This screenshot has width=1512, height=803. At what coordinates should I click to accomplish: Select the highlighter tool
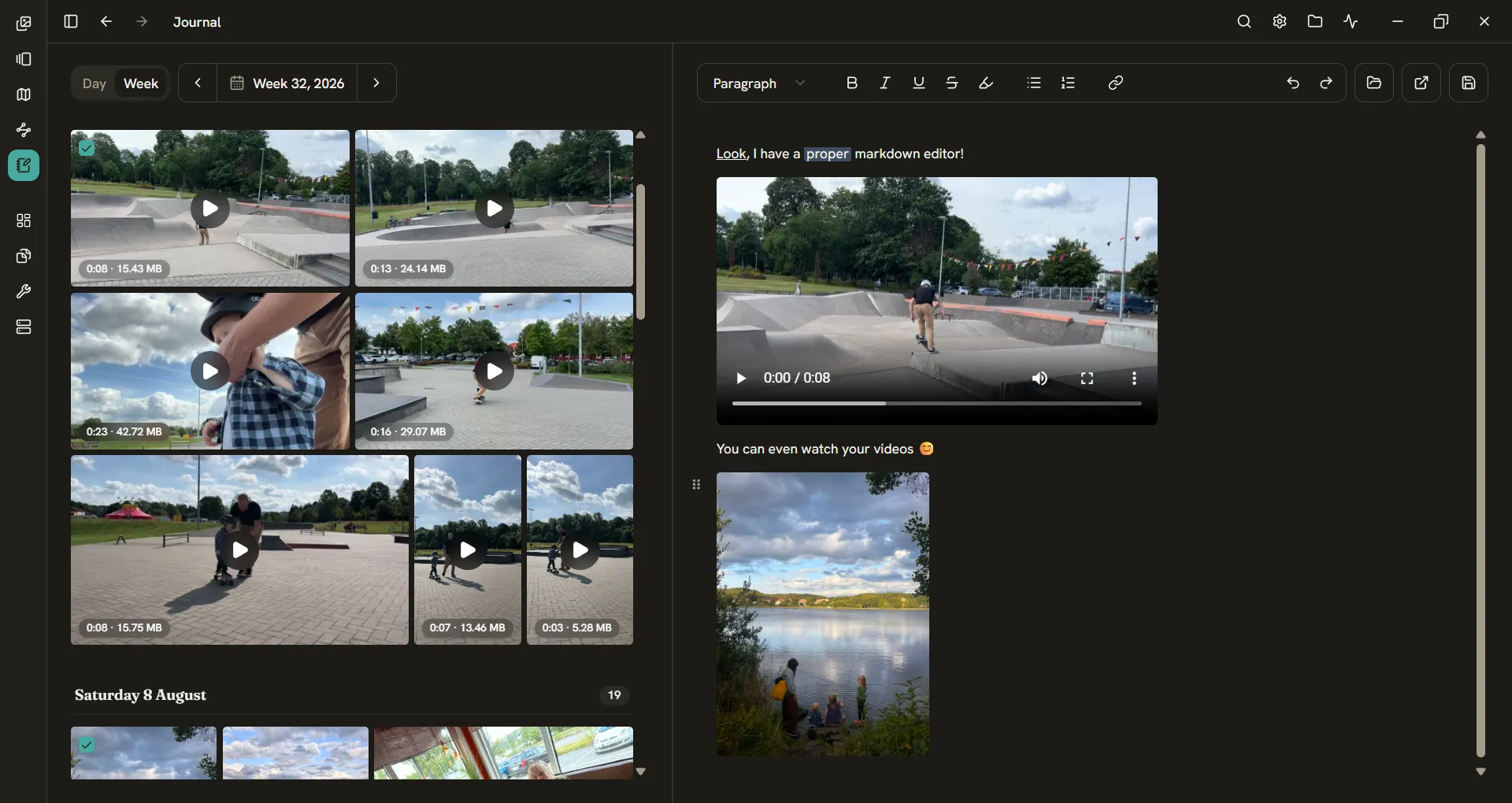[x=985, y=83]
